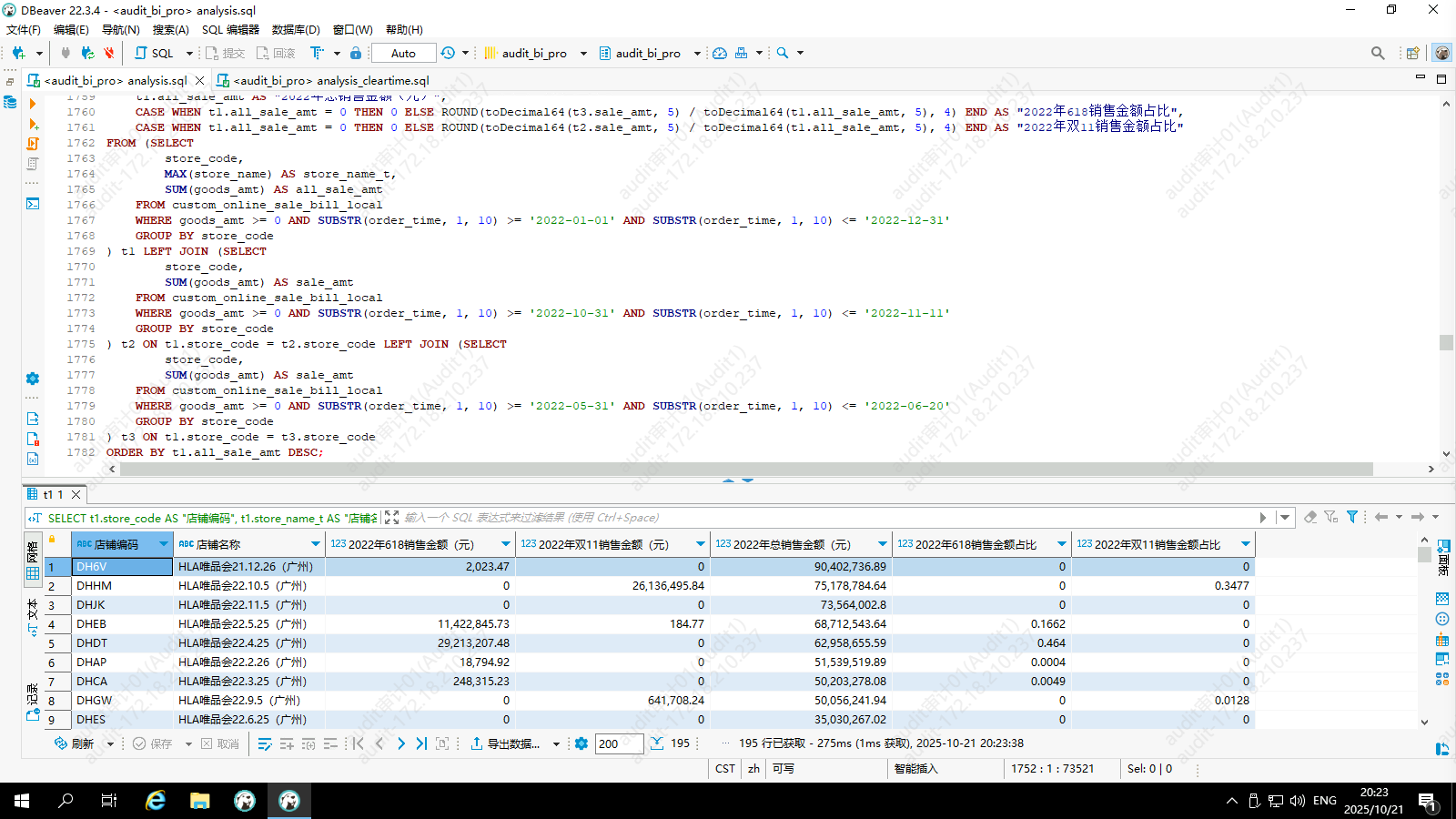Expand the Auto commit mode dropdown
The height and width of the screenshot is (819, 1456).
[x=403, y=53]
